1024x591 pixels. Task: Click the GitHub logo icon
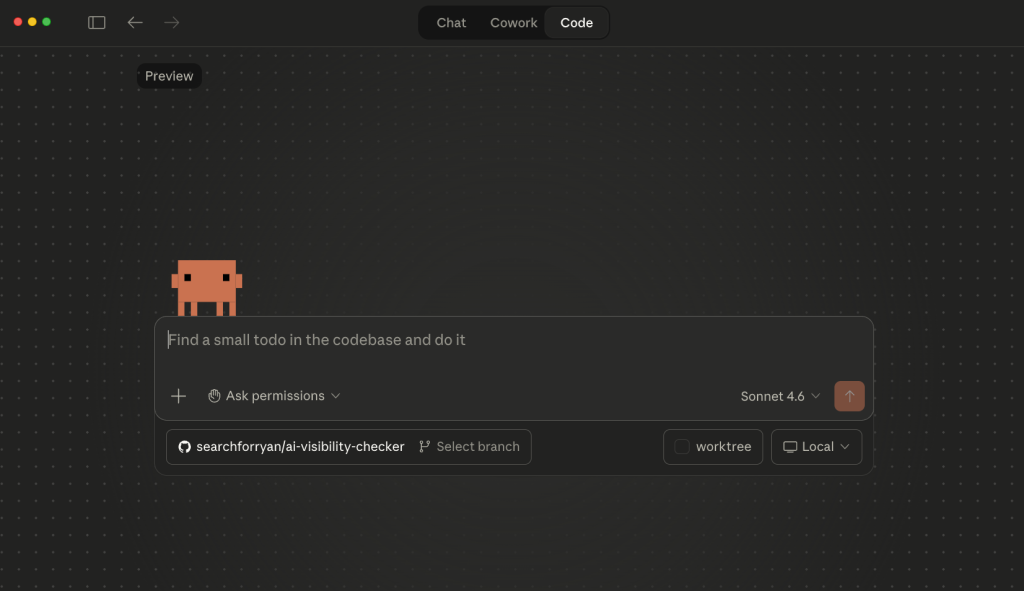(x=184, y=447)
